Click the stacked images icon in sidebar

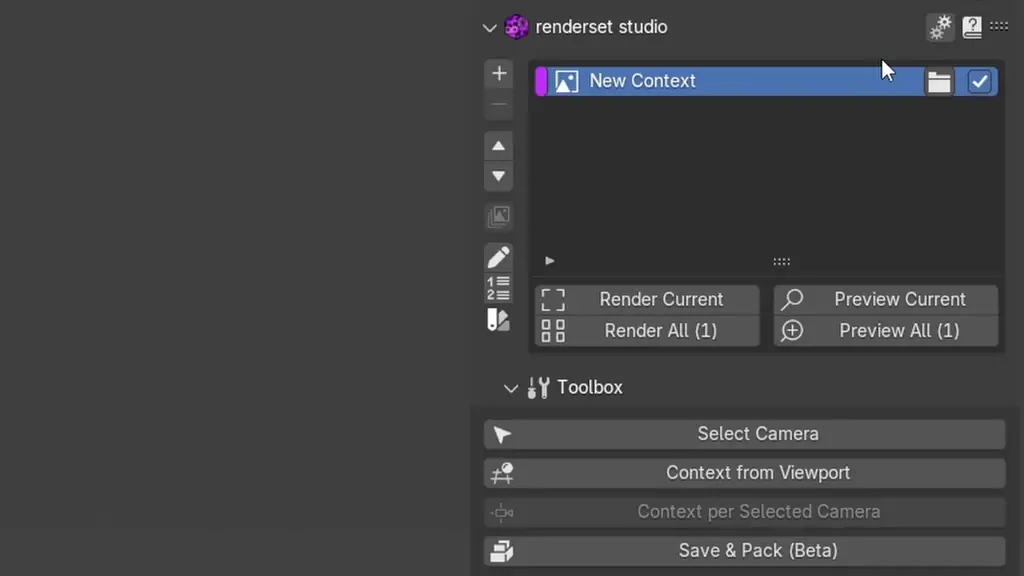(x=498, y=216)
